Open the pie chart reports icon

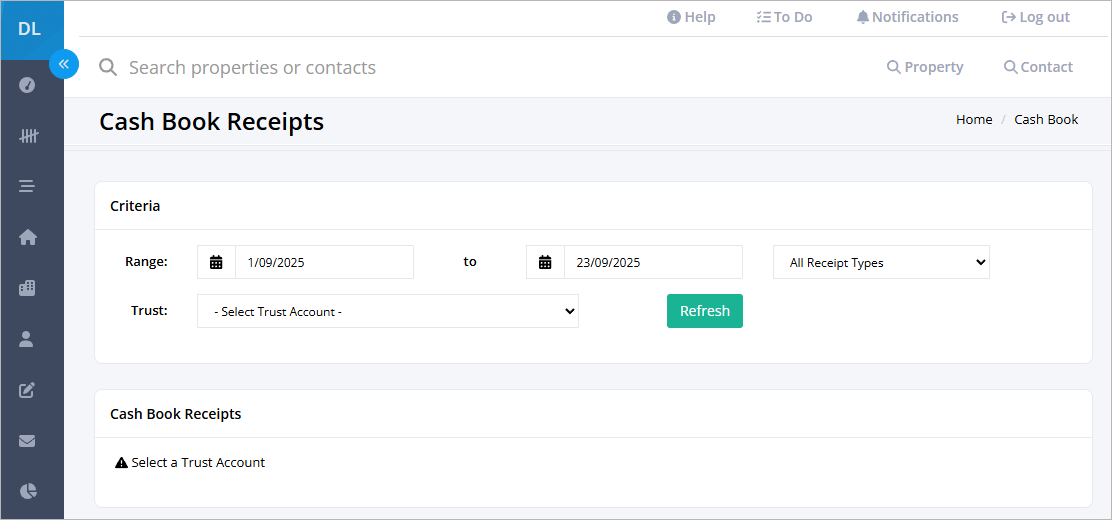click(x=27, y=491)
